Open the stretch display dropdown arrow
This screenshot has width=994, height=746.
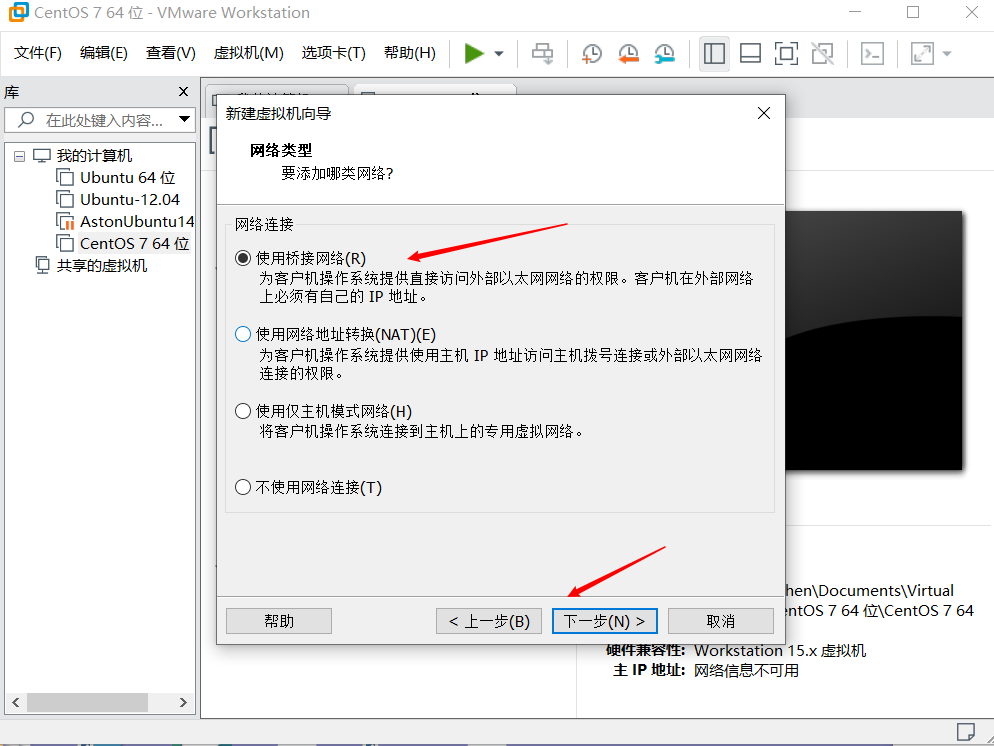click(947, 54)
